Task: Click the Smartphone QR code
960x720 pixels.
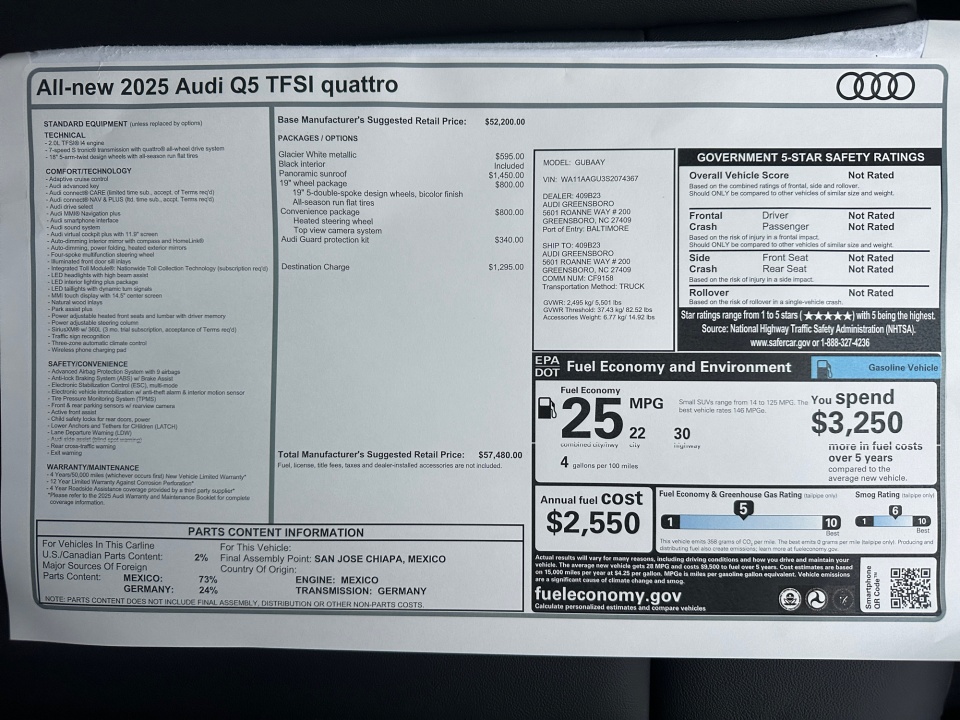Action: pos(910,589)
